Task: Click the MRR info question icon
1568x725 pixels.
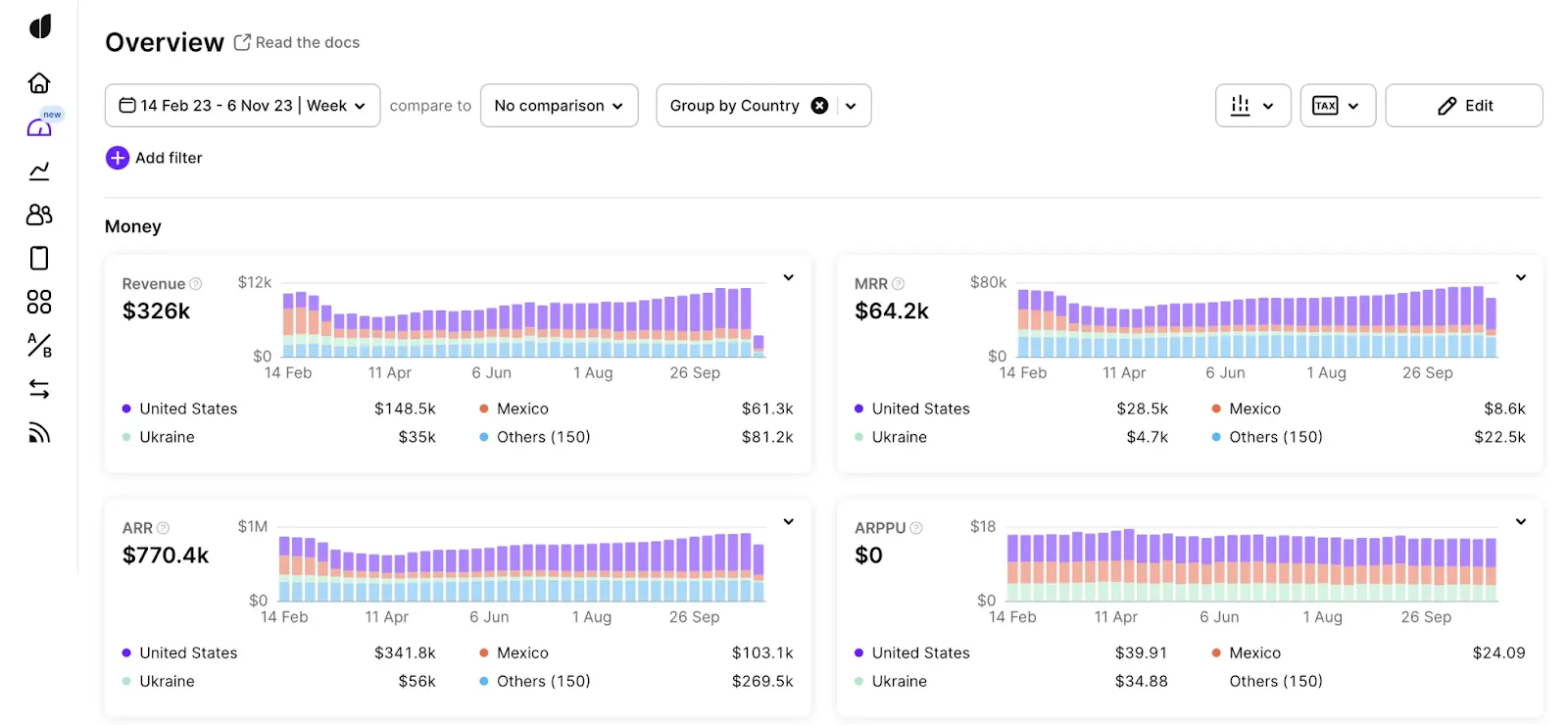Action: [x=898, y=284]
